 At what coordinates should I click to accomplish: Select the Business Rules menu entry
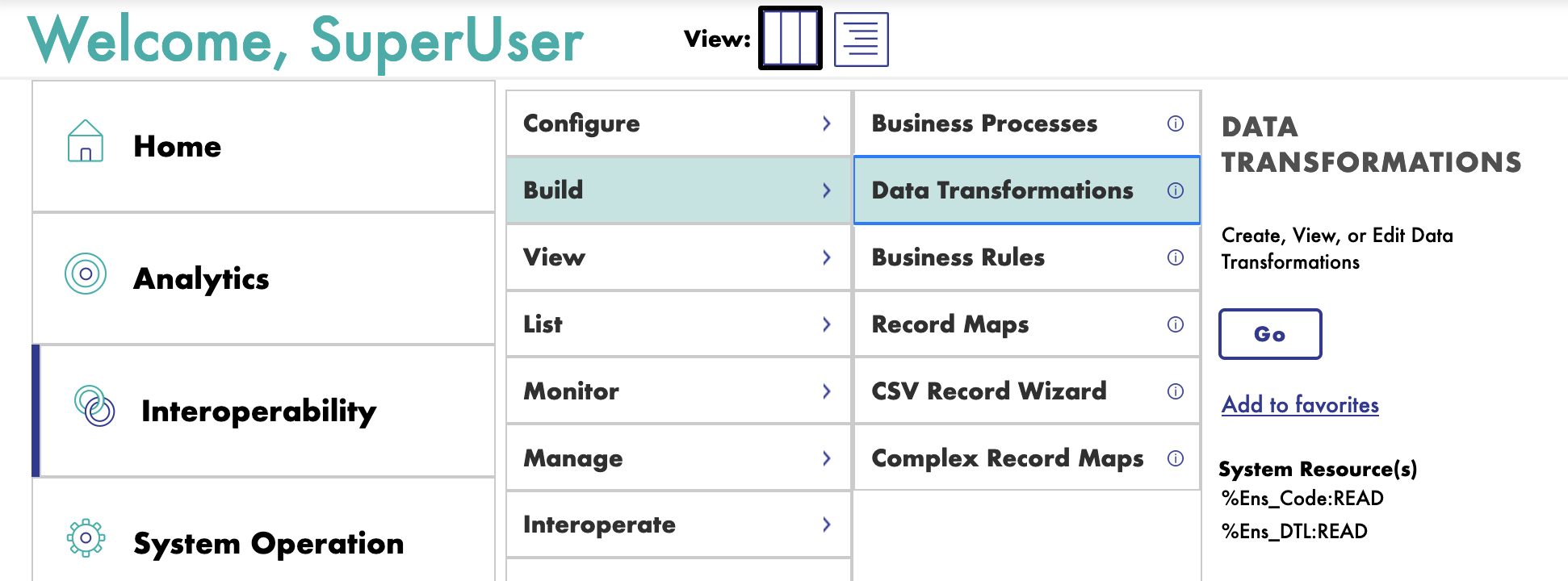pos(958,257)
